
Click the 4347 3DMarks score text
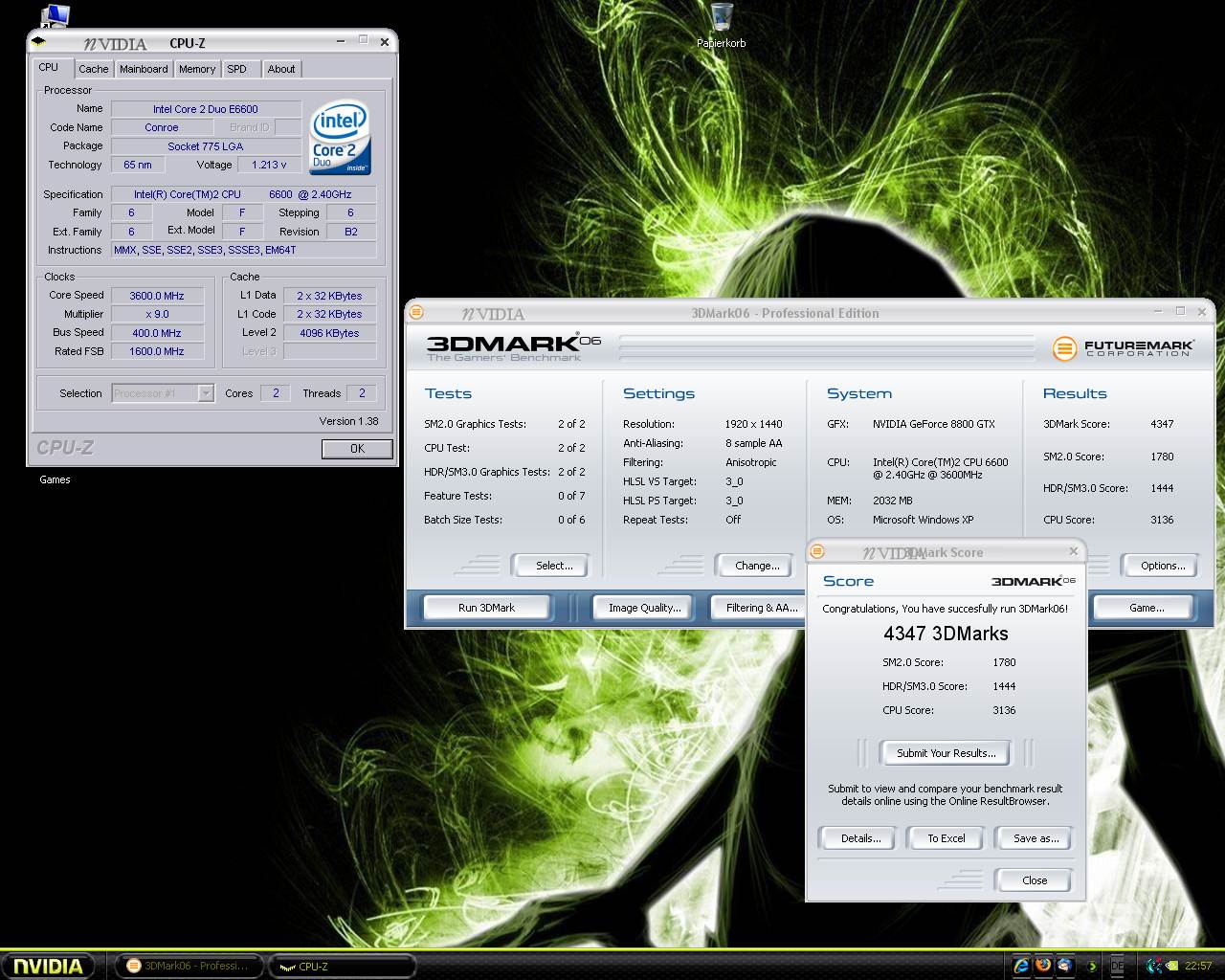[x=946, y=634]
